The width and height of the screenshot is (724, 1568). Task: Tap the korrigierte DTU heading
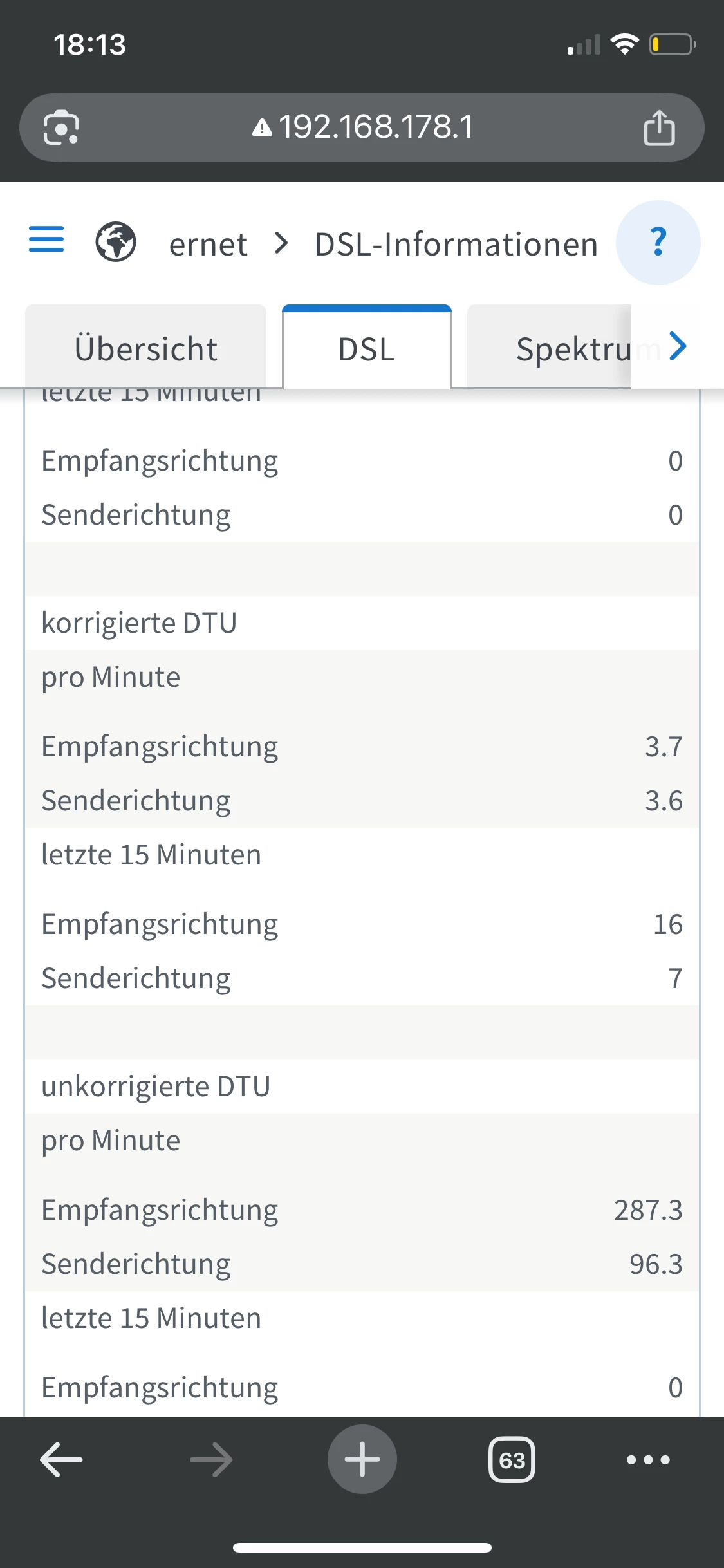point(139,623)
